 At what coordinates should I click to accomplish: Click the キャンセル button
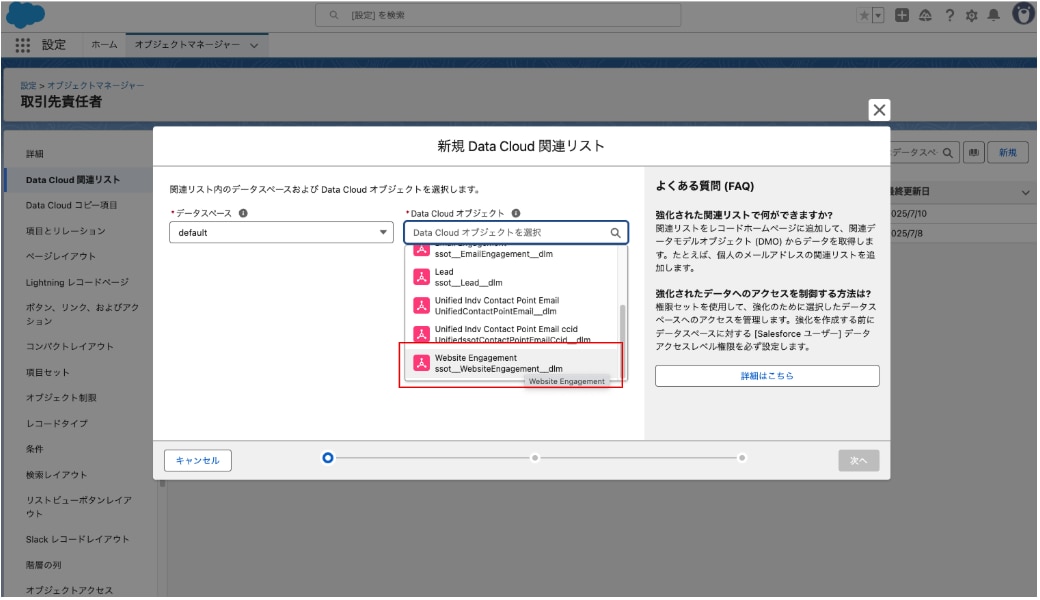coord(198,460)
